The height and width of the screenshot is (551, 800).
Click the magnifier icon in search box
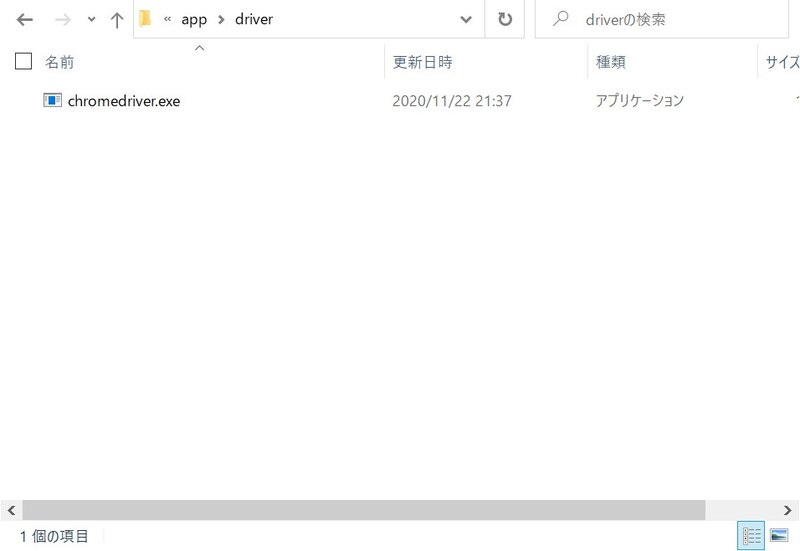click(562, 19)
